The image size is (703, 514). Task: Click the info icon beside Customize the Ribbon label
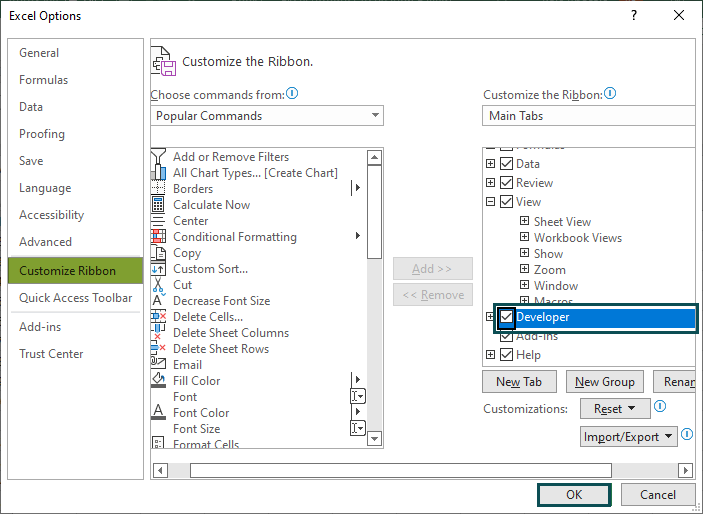(x=610, y=93)
